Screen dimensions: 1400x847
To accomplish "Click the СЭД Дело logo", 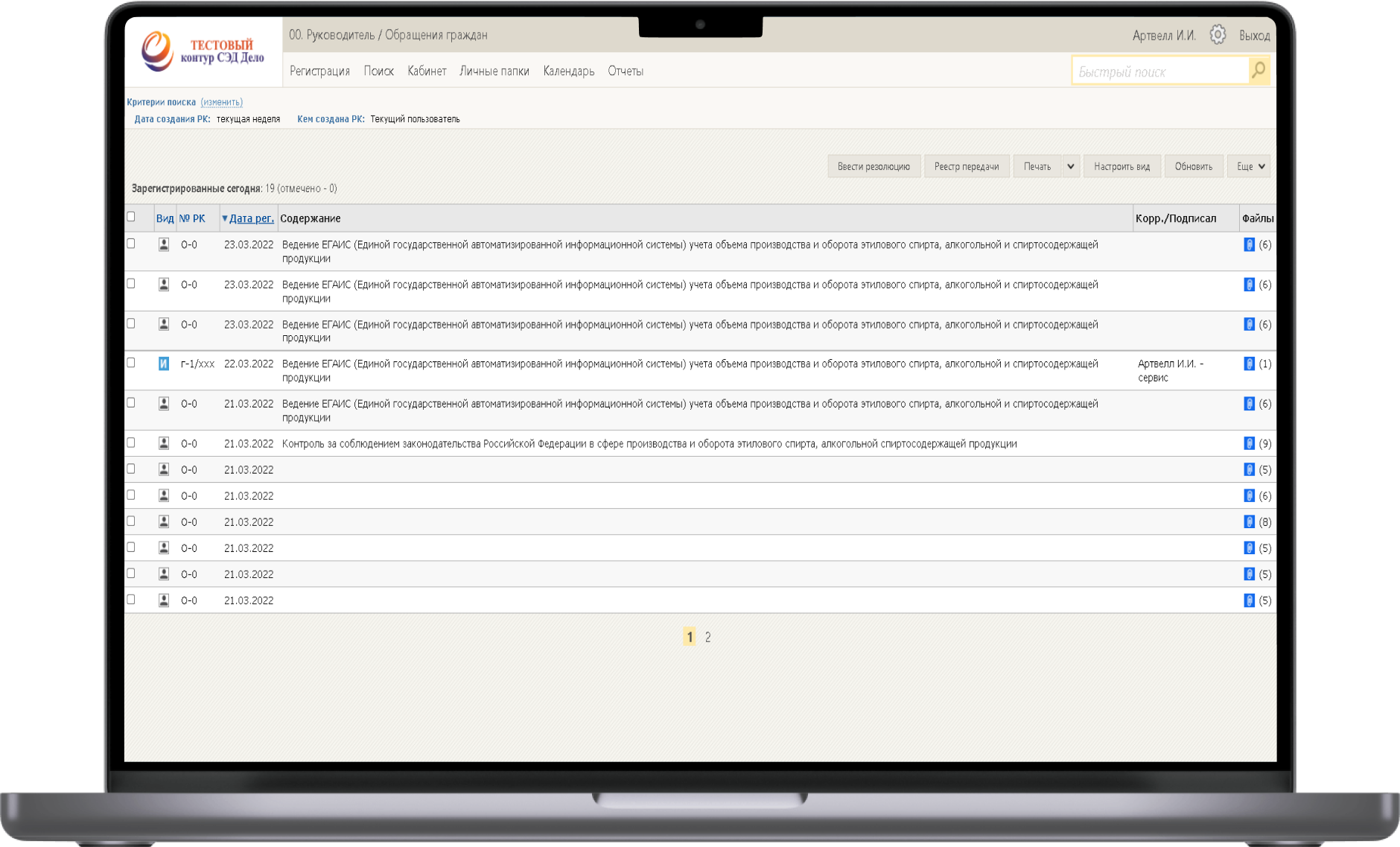I will tap(203, 51).
